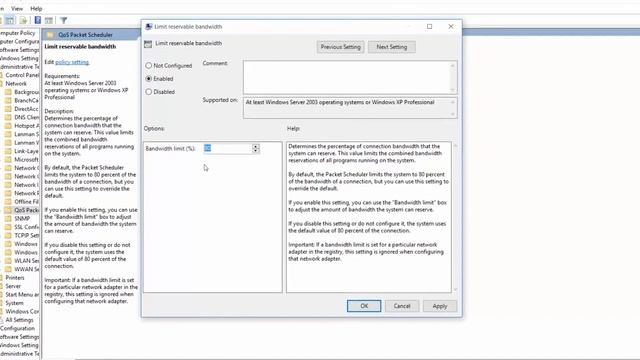
Task: Click the dialog title bar policy icon
Action: coord(149,27)
